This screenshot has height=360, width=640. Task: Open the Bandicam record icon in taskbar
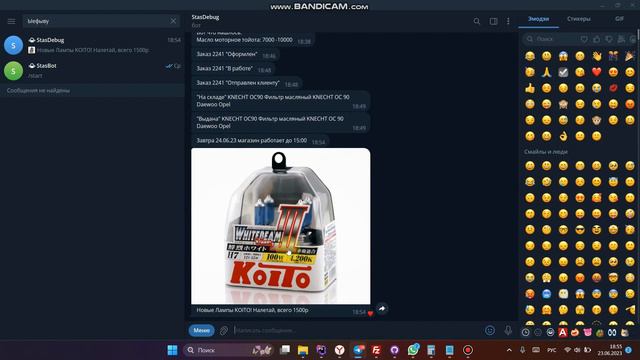(468, 350)
